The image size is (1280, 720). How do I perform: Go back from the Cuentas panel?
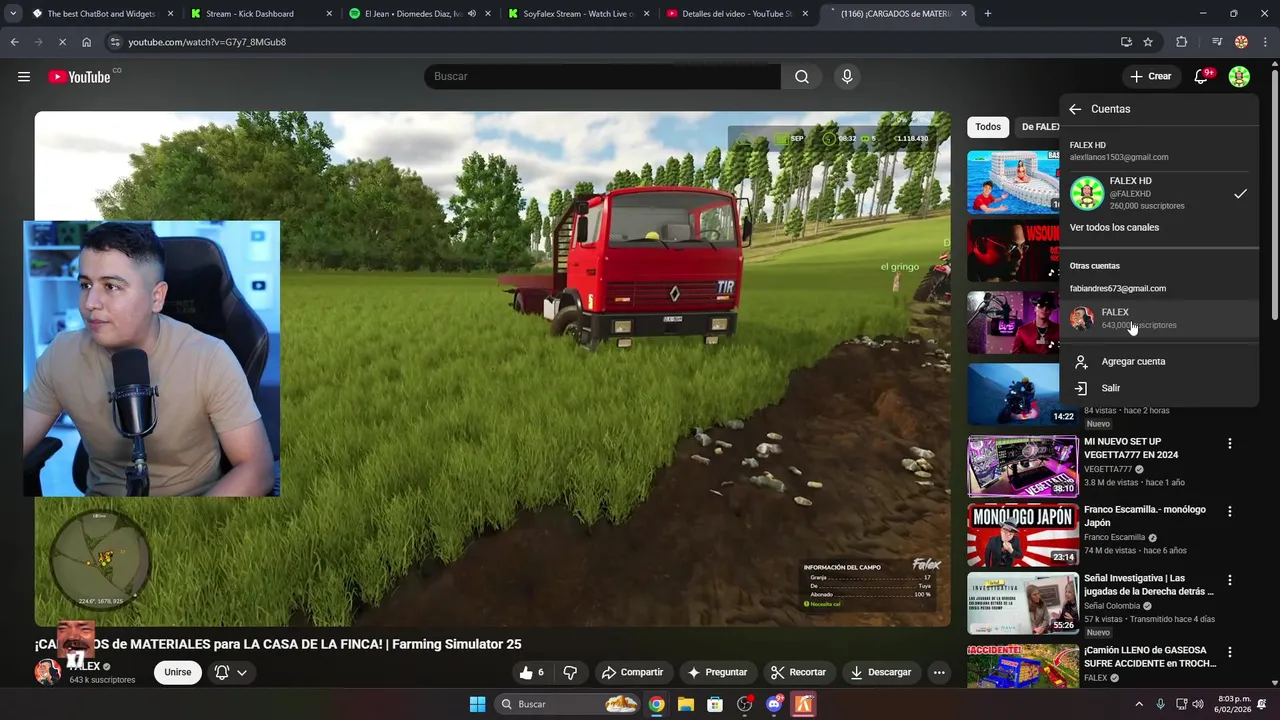point(1075,109)
